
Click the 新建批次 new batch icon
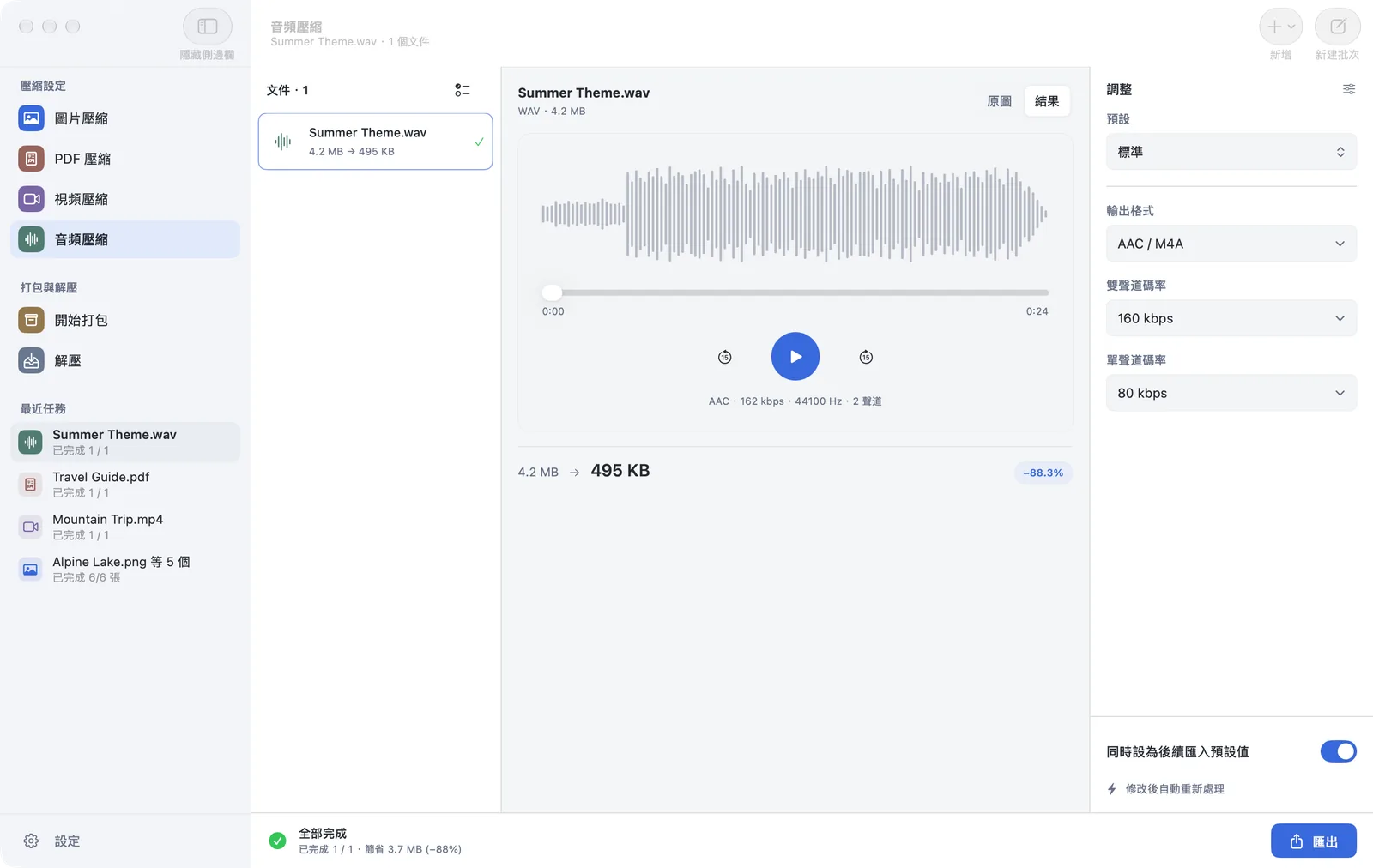point(1338,27)
